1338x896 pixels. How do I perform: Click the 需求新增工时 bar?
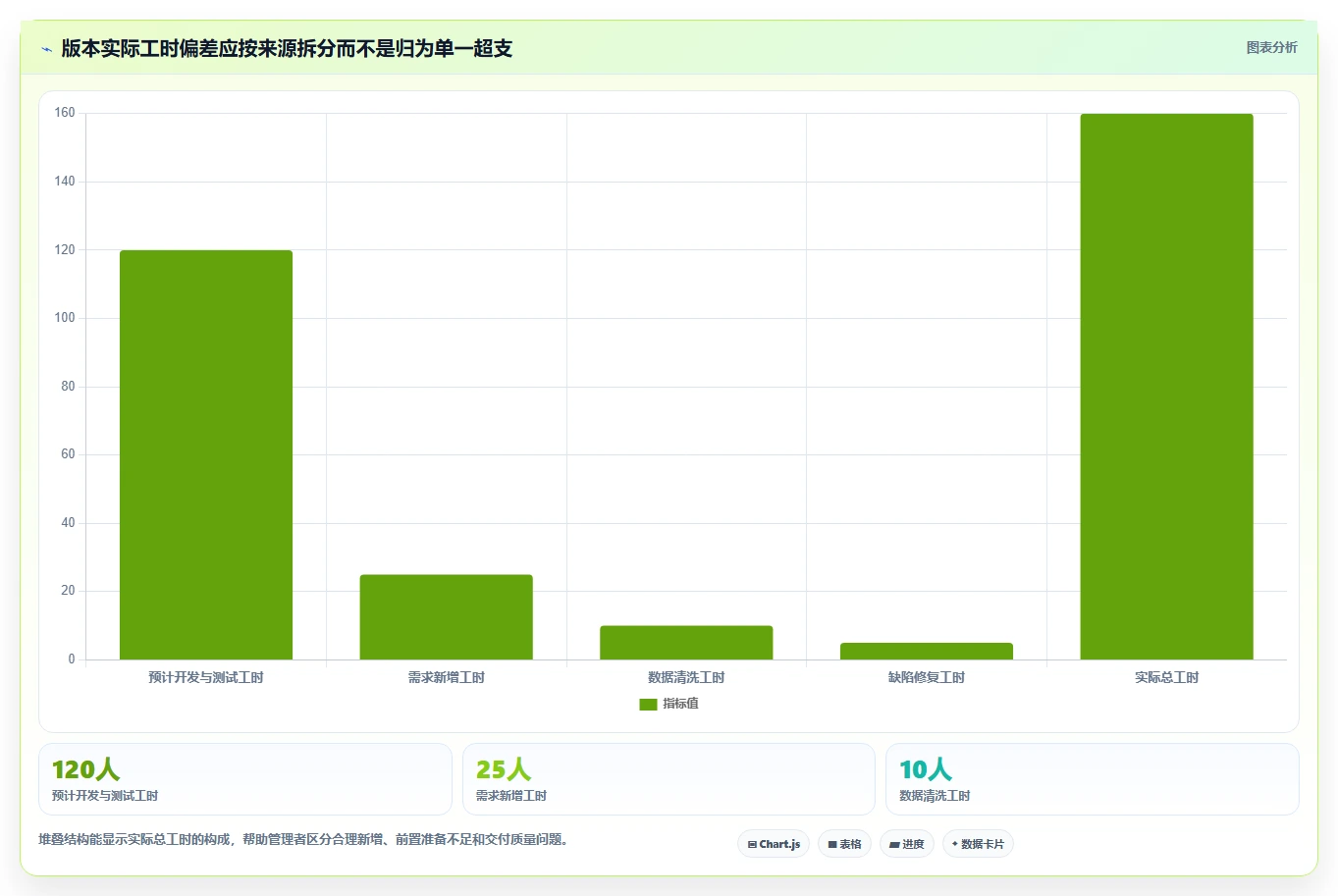(447, 617)
